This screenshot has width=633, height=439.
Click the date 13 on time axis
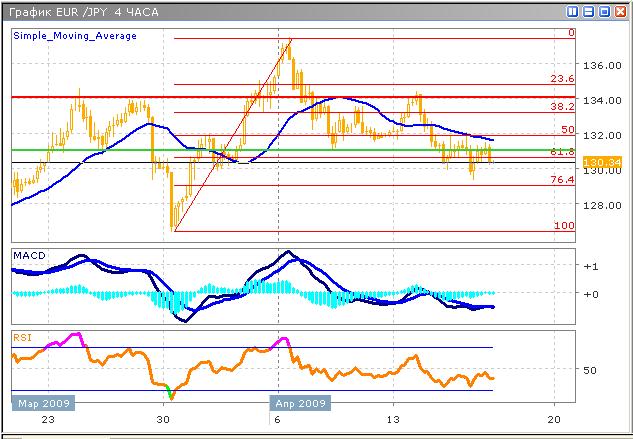pyautogui.click(x=395, y=420)
